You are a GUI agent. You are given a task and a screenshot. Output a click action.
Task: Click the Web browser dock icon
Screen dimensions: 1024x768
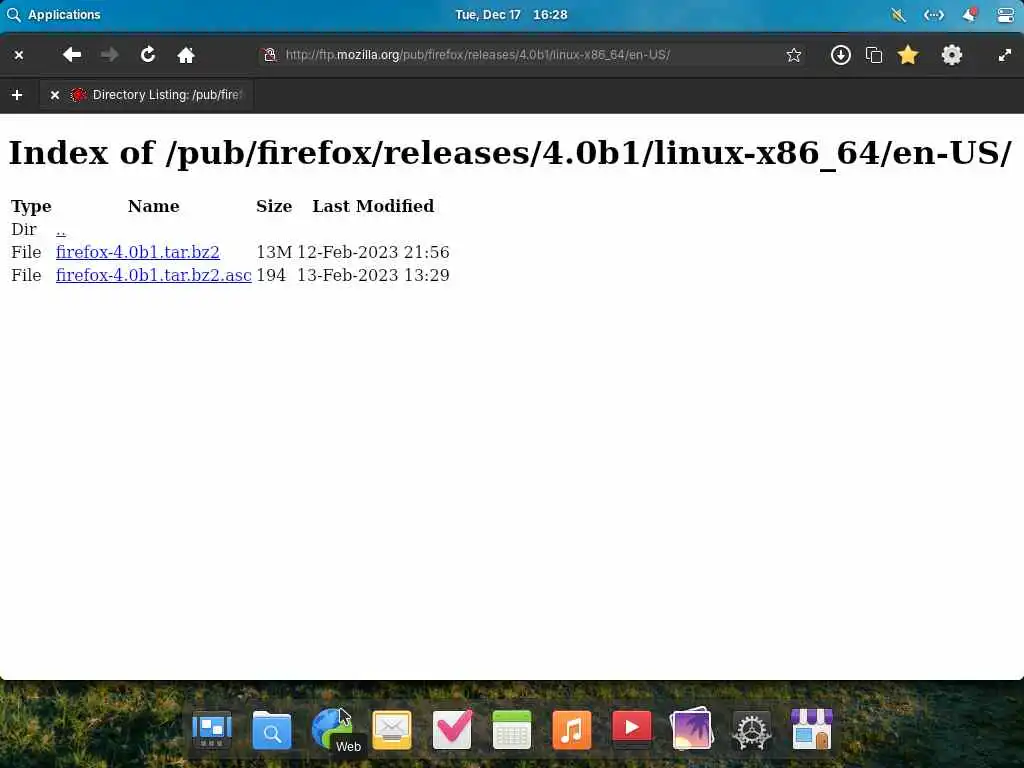[x=331, y=728]
